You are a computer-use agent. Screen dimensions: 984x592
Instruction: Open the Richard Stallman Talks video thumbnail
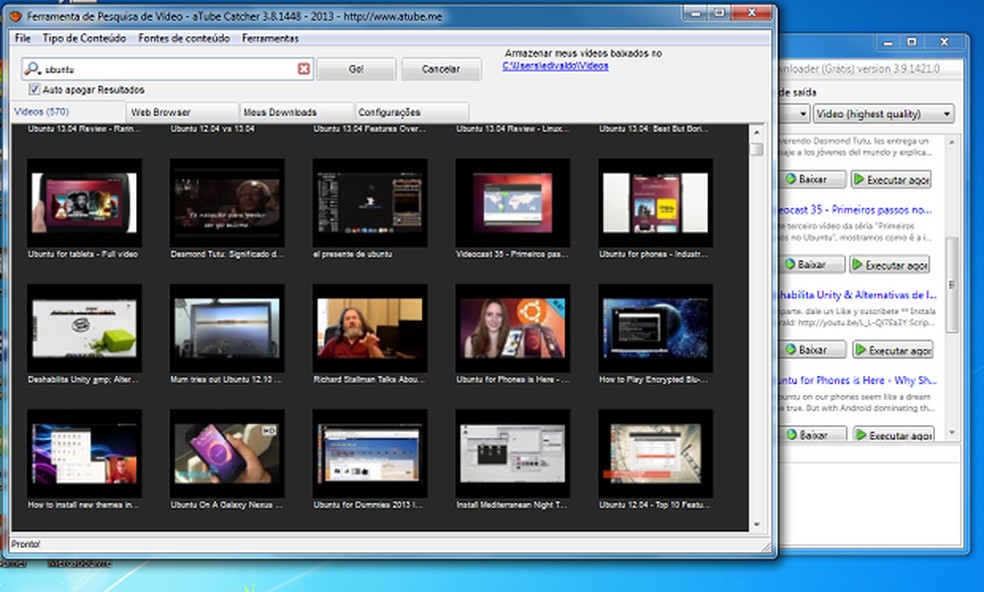[x=368, y=326]
